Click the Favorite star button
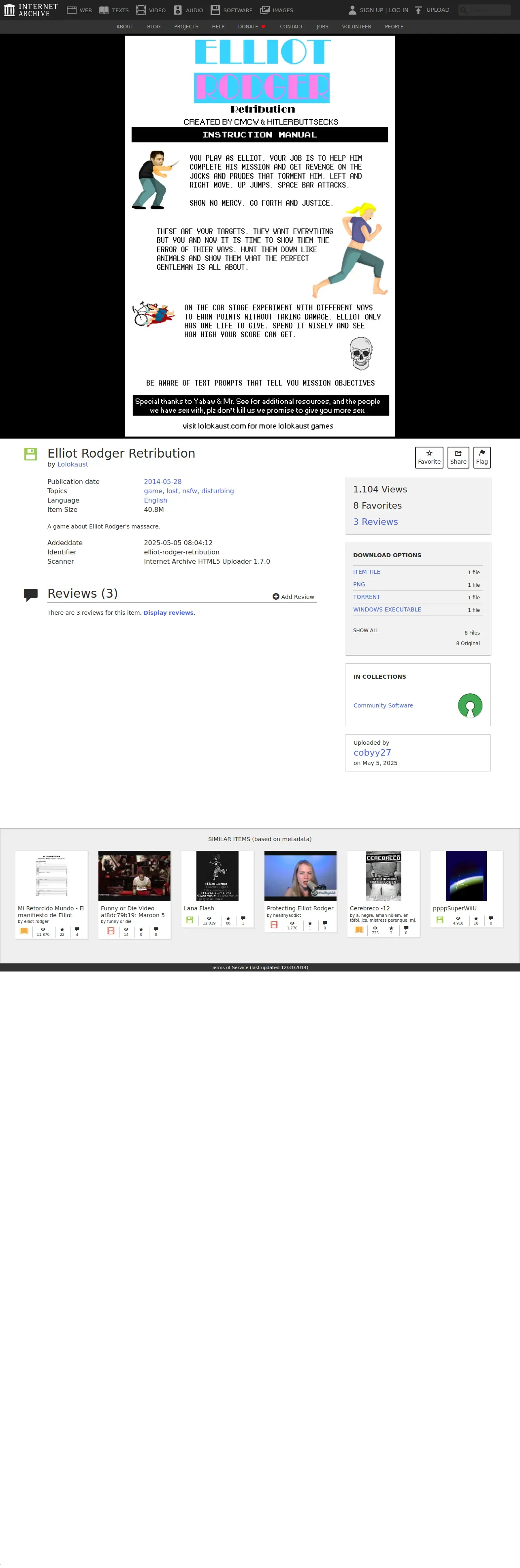 [429, 457]
